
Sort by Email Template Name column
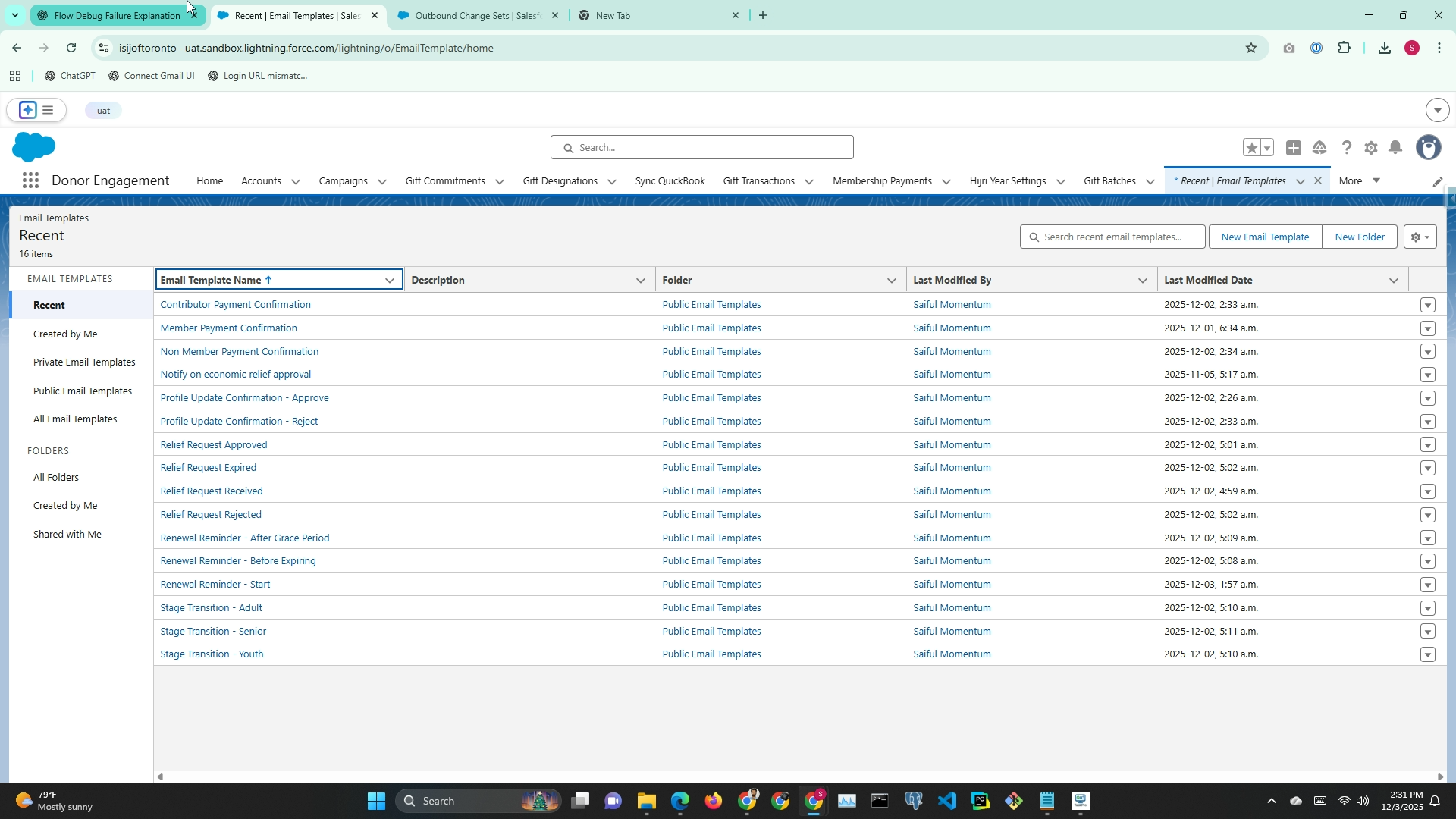coord(211,281)
